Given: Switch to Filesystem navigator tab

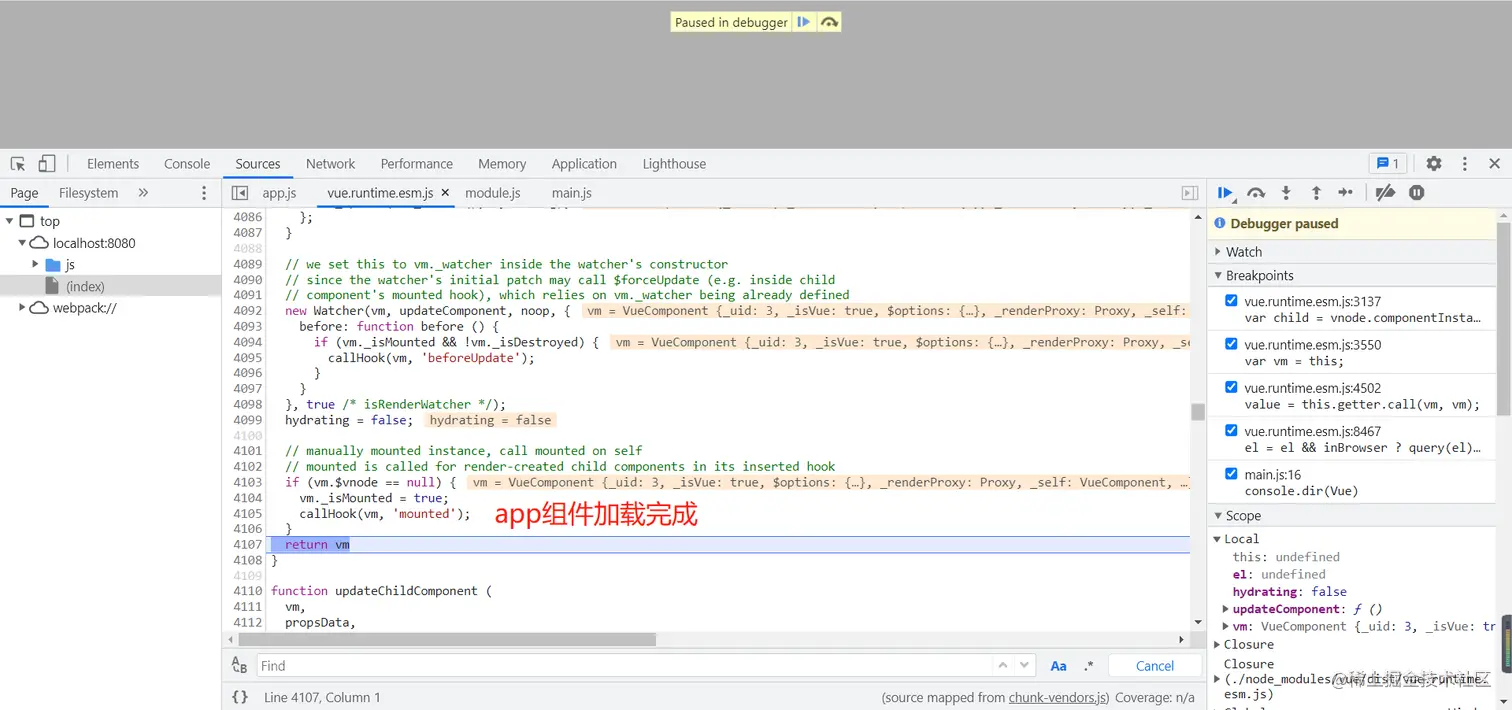Looking at the screenshot, I should coord(88,193).
